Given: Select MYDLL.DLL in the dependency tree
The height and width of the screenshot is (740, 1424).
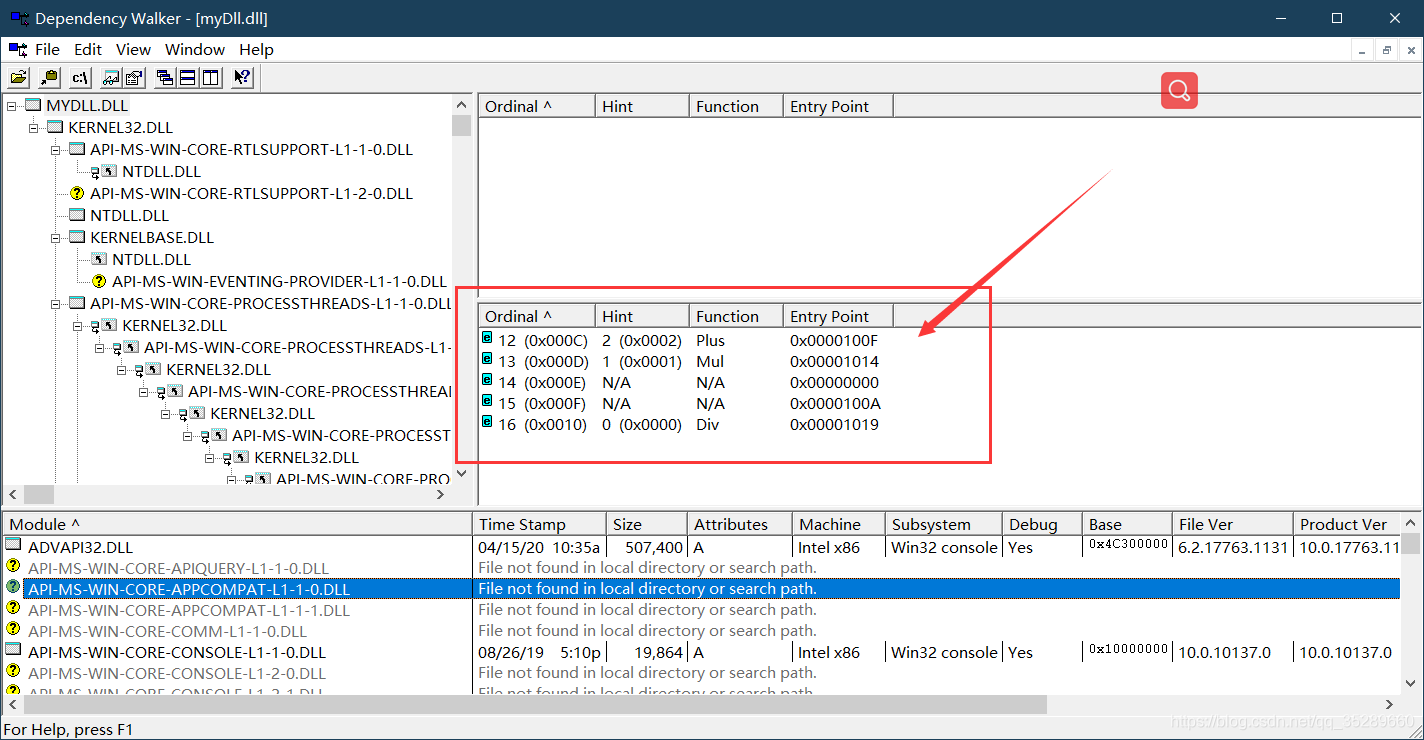Looking at the screenshot, I should click(87, 105).
